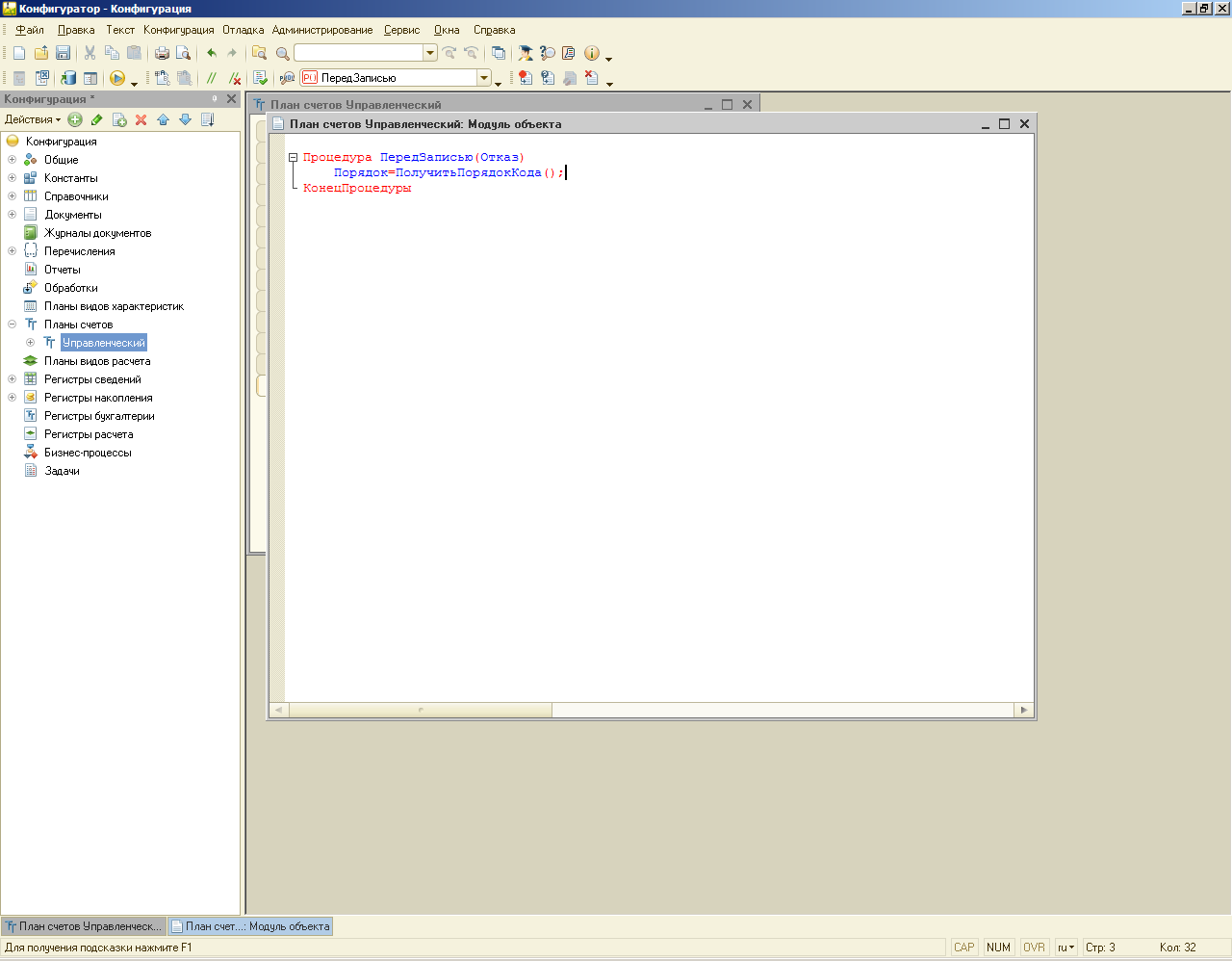Image resolution: width=1232 pixels, height=961 pixels.
Task: Open the ПередЗаписью procedure dropdown
Action: 484,78
